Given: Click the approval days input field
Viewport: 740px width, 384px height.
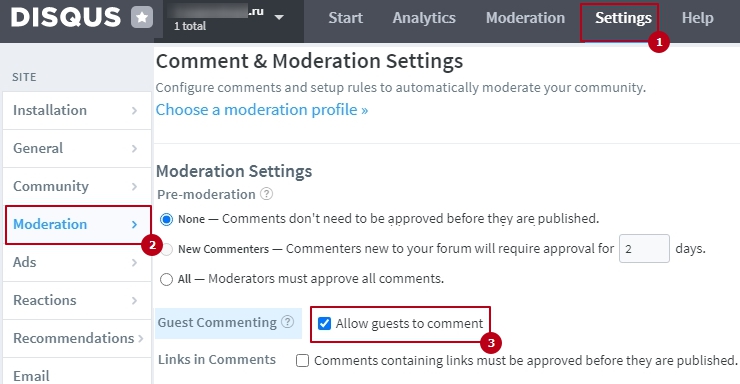Looking at the screenshot, I should point(644,249).
